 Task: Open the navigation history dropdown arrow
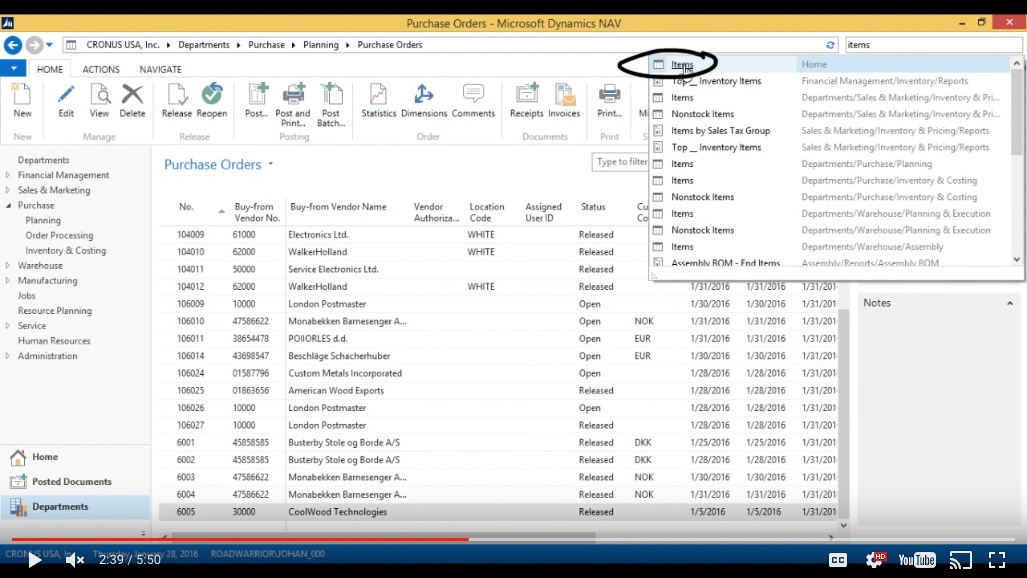click(x=49, y=45)
